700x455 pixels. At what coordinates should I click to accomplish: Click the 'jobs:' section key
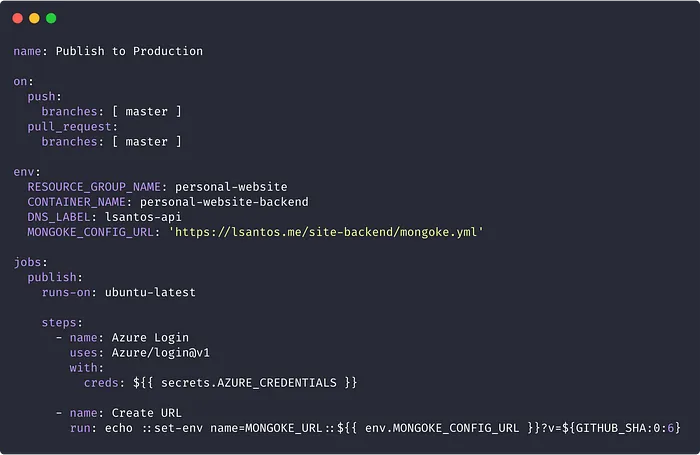tap(30, 263)
